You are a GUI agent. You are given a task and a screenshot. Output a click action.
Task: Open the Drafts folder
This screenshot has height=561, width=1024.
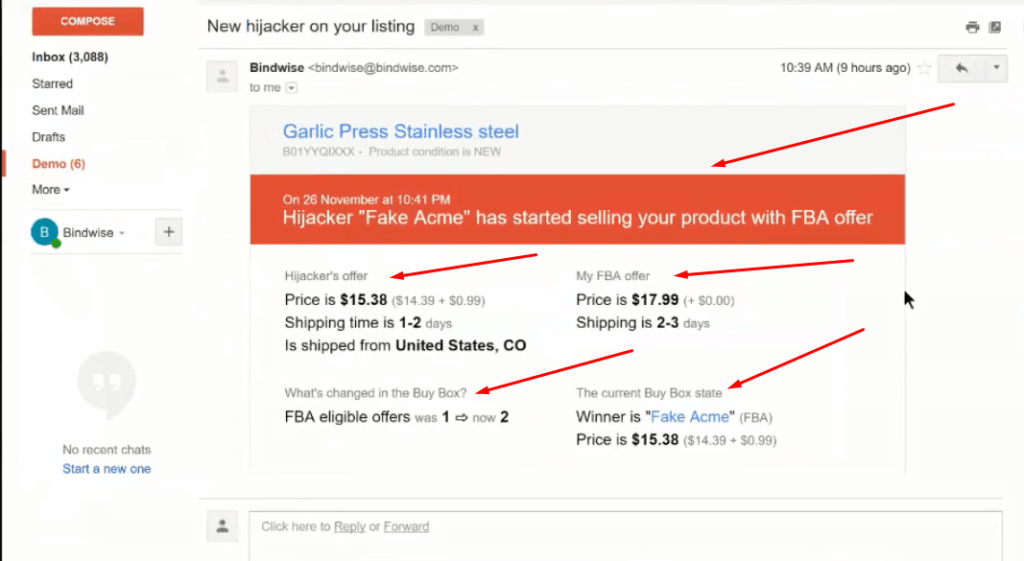(x=48, y=137)
